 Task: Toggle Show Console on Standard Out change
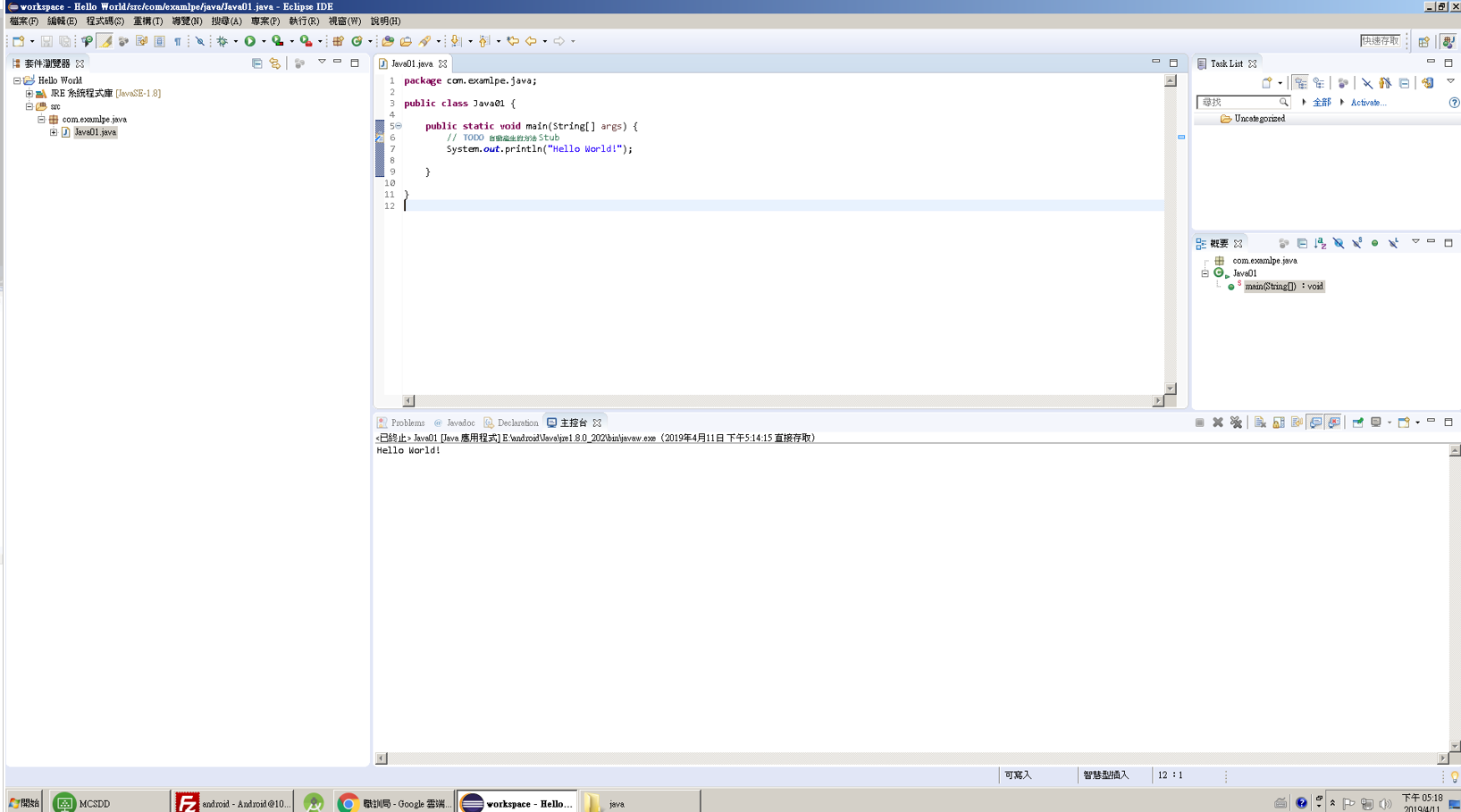coord(1315,423)
